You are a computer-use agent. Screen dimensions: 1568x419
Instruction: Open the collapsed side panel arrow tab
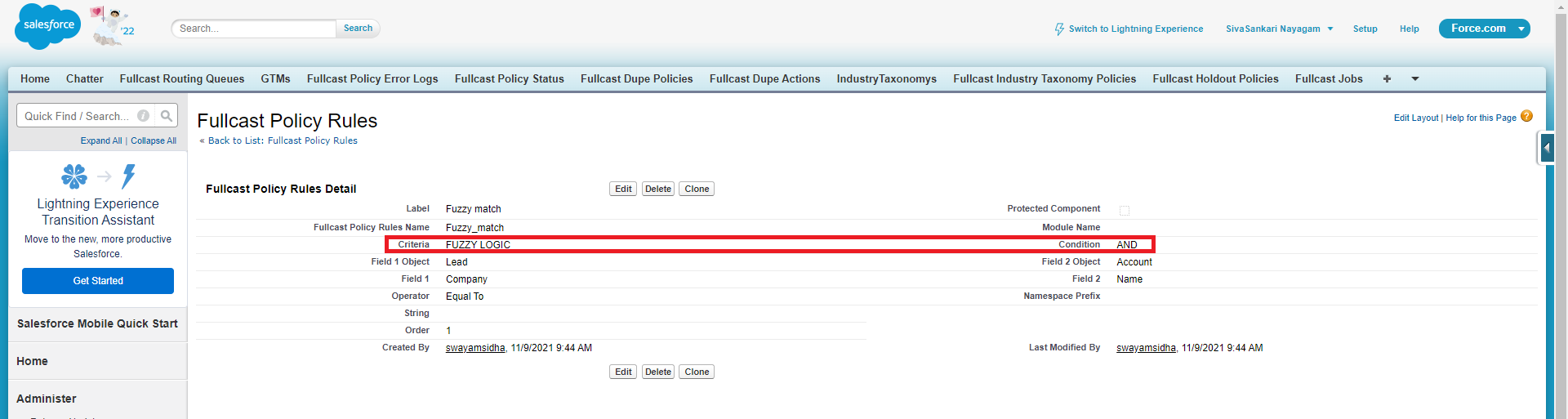pyautogui.click(x=1547, y=149)
